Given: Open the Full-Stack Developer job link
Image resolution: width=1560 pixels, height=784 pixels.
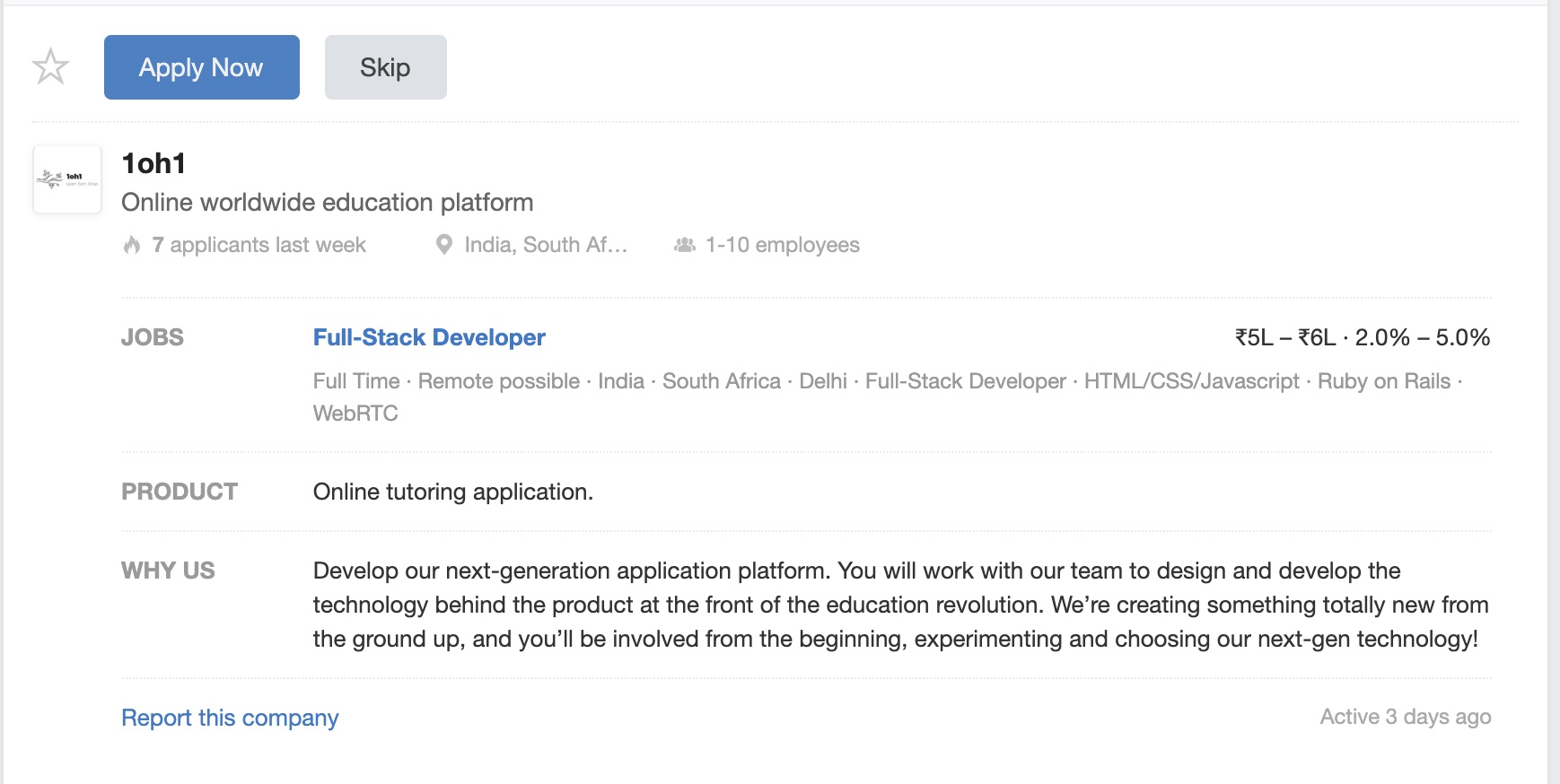Looking at the screenshot, I should [x=429, y=337].
